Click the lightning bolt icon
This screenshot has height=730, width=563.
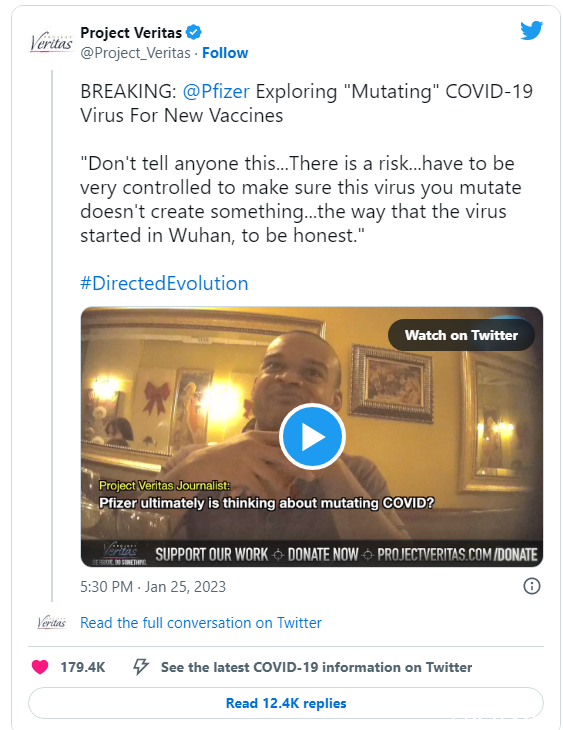(x=141, y=667)
